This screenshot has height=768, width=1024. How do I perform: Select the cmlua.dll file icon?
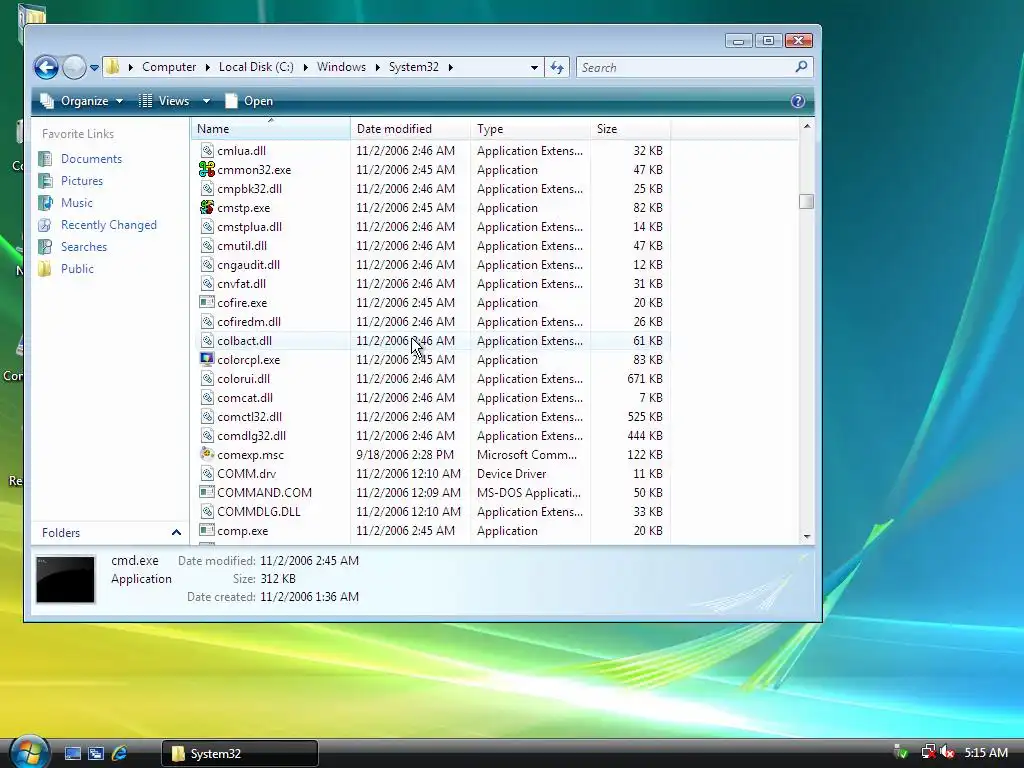[x=207, y=151]
